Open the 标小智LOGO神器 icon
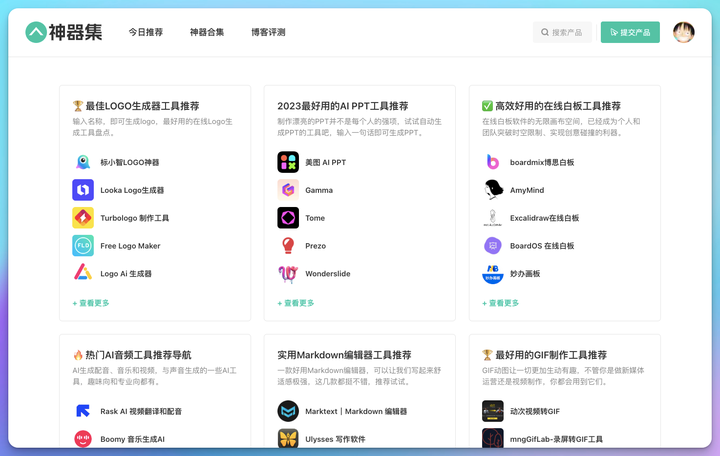This screenshot has height=456, width=720. coord(83,162)
